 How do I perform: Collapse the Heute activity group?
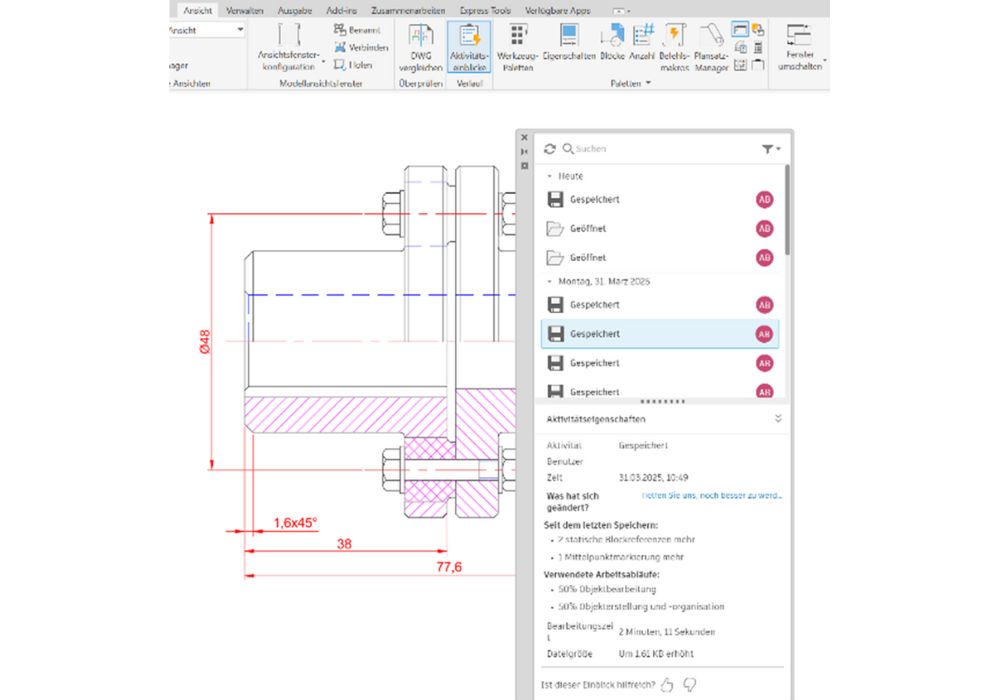click(548, 176)
